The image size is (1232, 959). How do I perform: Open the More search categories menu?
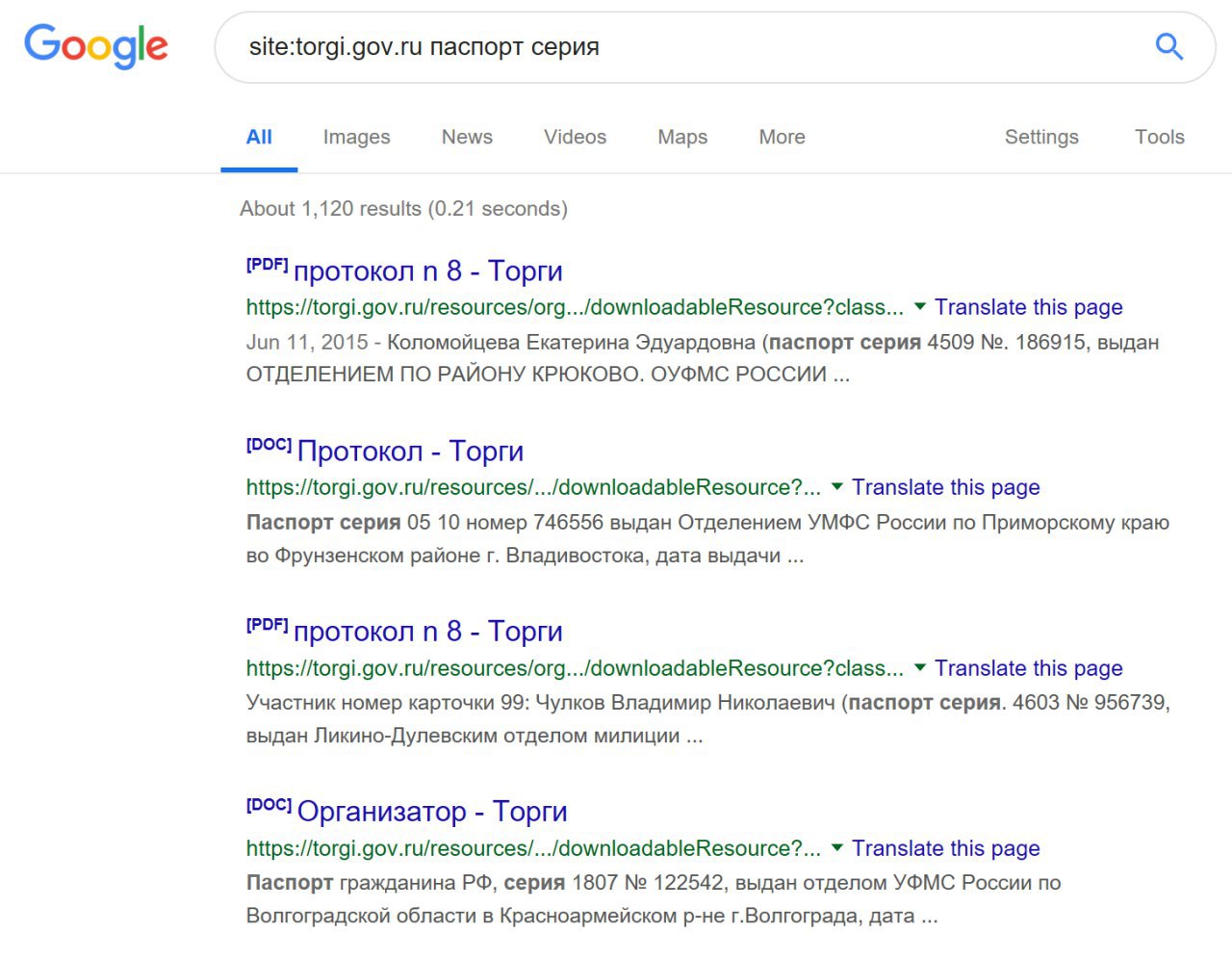click(x=782, y=137)
